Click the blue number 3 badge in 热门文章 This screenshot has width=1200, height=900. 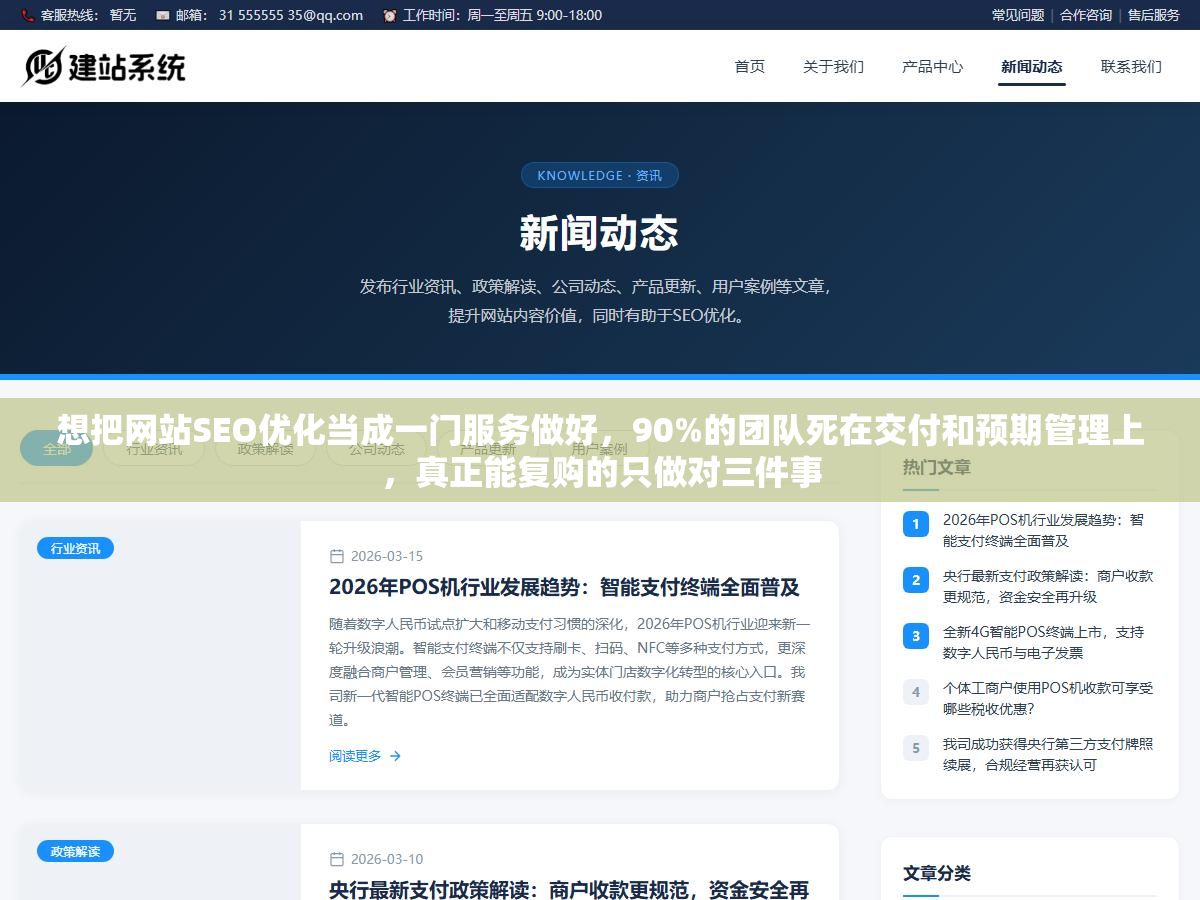[915, 636]
